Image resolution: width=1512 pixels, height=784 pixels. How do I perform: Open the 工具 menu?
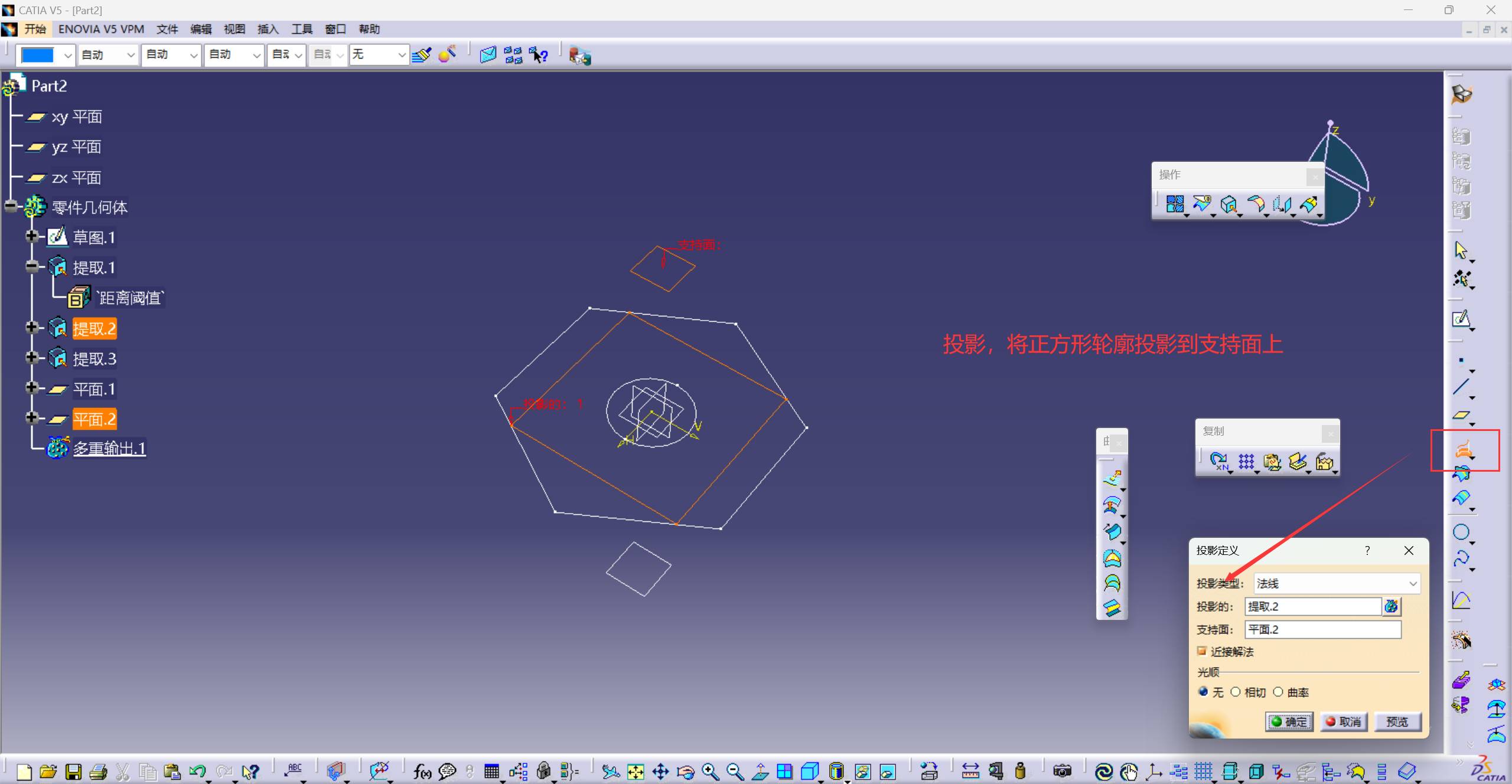pyautogui.click(x=301, y=29)
